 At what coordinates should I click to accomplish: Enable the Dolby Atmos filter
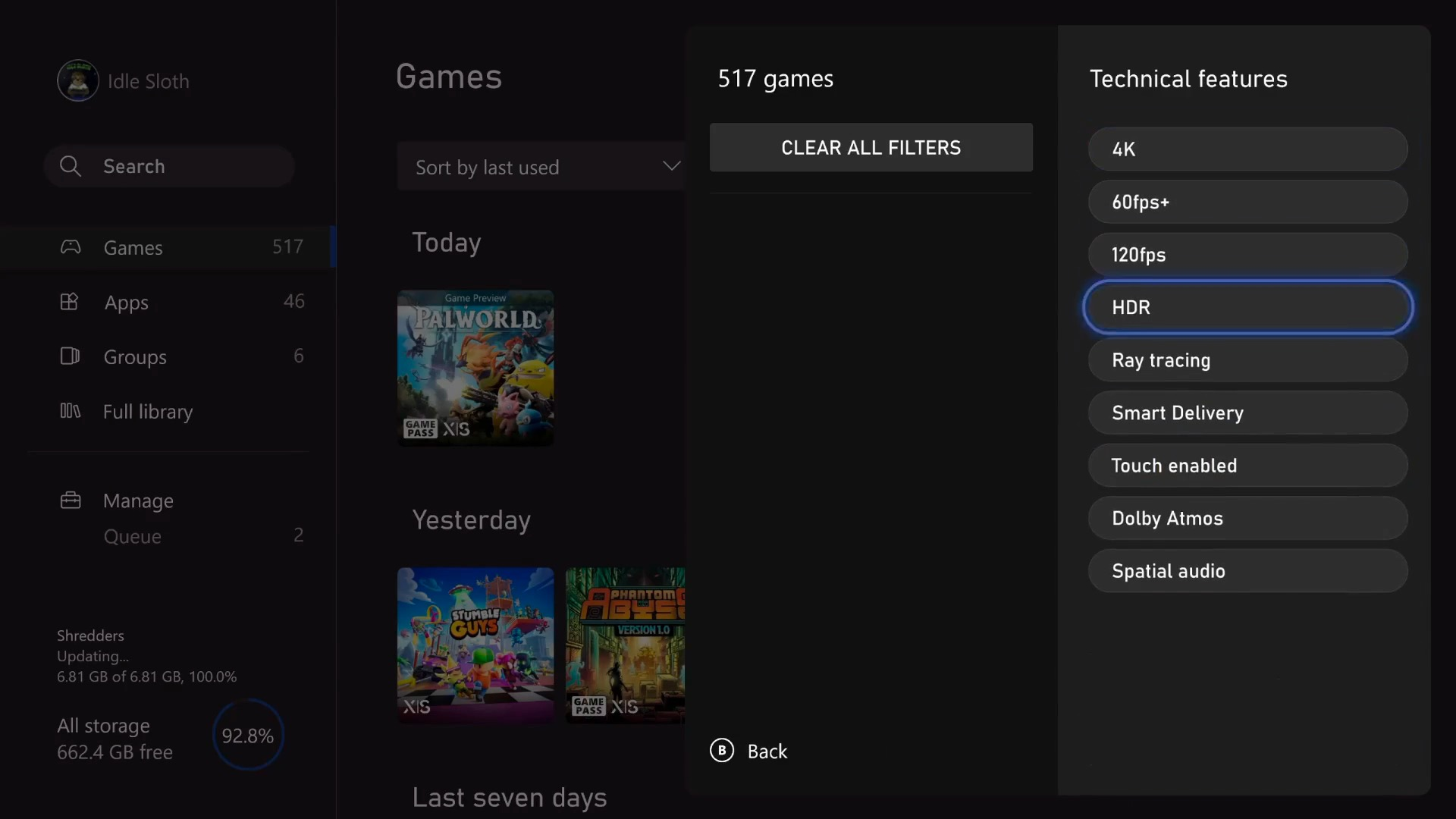pyautogui.click(x=1247, y=518)
